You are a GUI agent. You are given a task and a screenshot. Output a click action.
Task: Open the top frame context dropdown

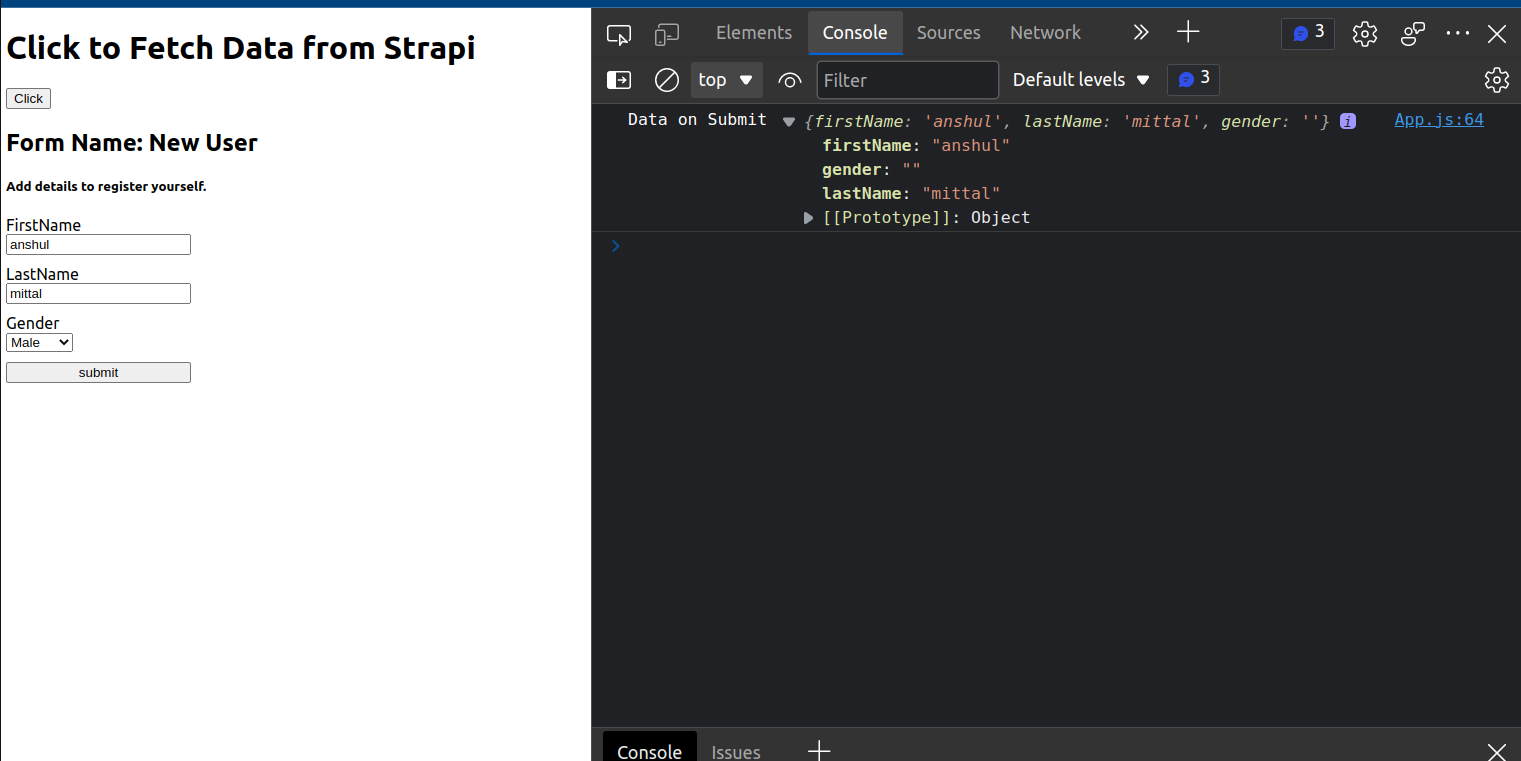(x=726, y=80)
